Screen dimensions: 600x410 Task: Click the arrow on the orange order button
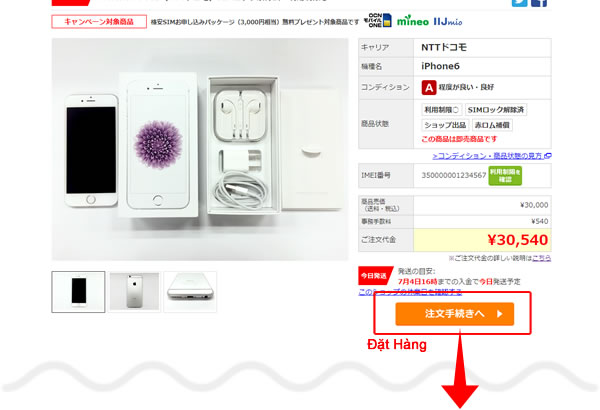[x=499, y=314]
